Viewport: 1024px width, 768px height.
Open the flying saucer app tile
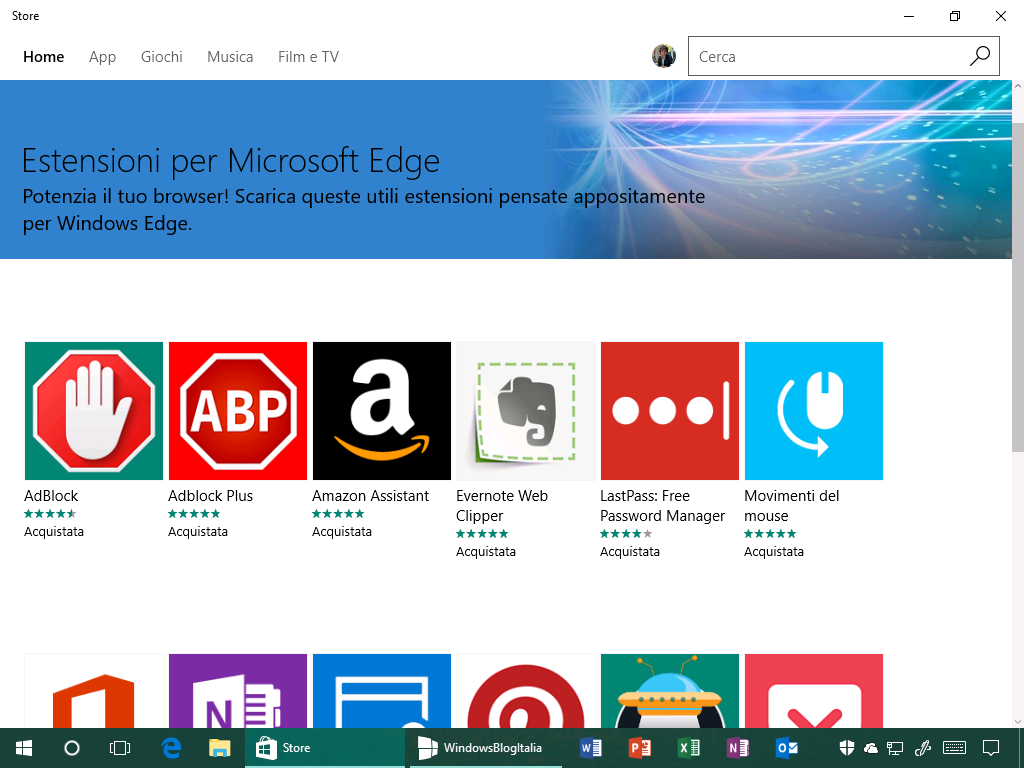click(x=670, y=691)
